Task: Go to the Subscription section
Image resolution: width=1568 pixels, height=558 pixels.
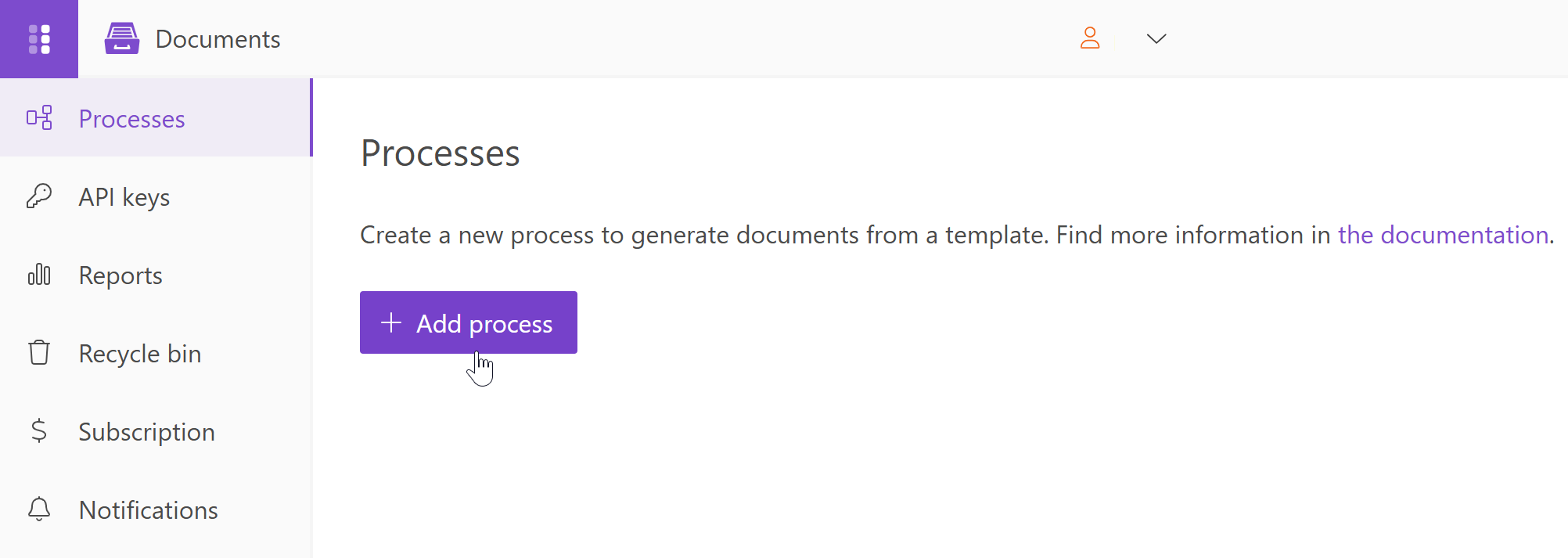Action: (146, 431)
